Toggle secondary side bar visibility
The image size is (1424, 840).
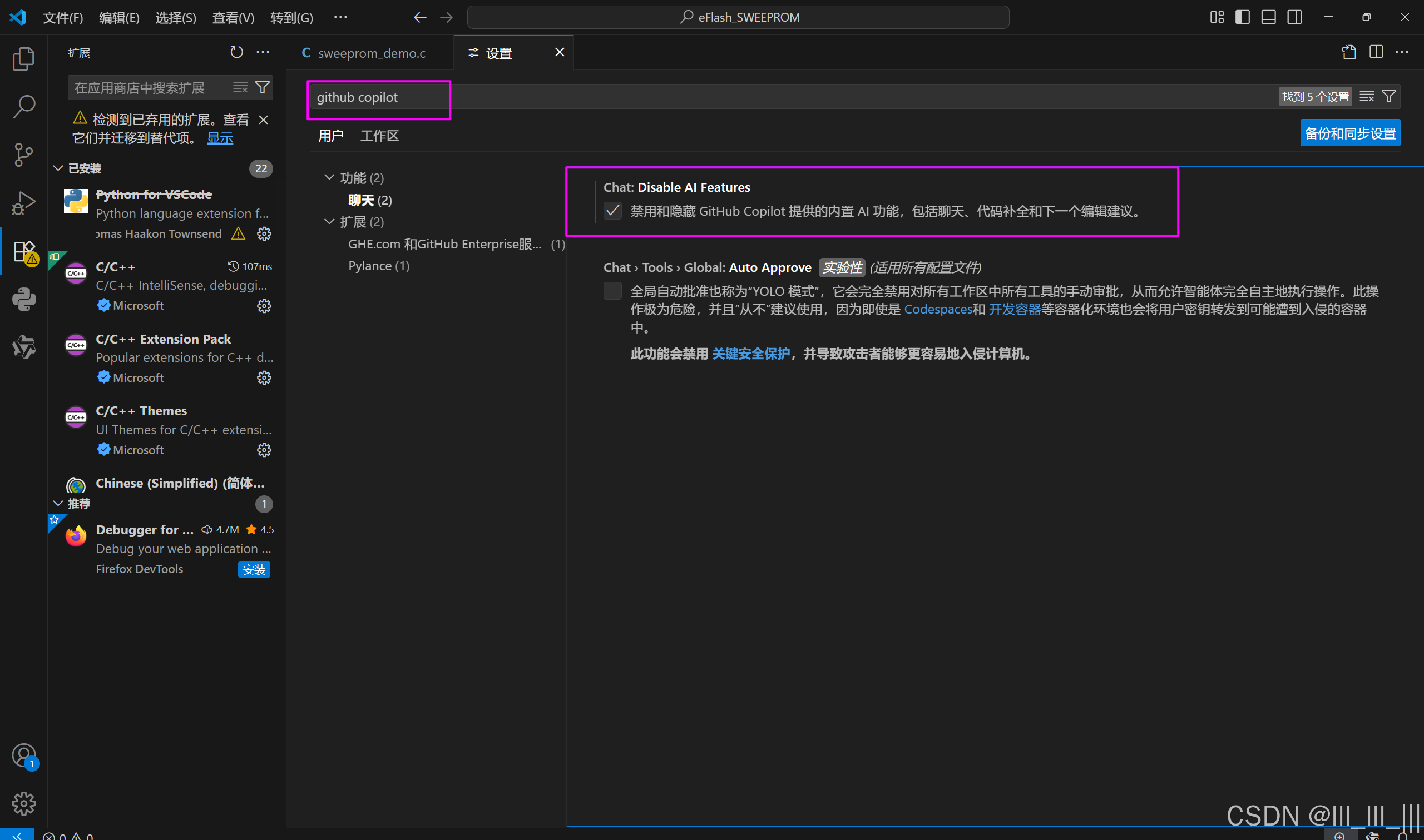point(1295,18)
